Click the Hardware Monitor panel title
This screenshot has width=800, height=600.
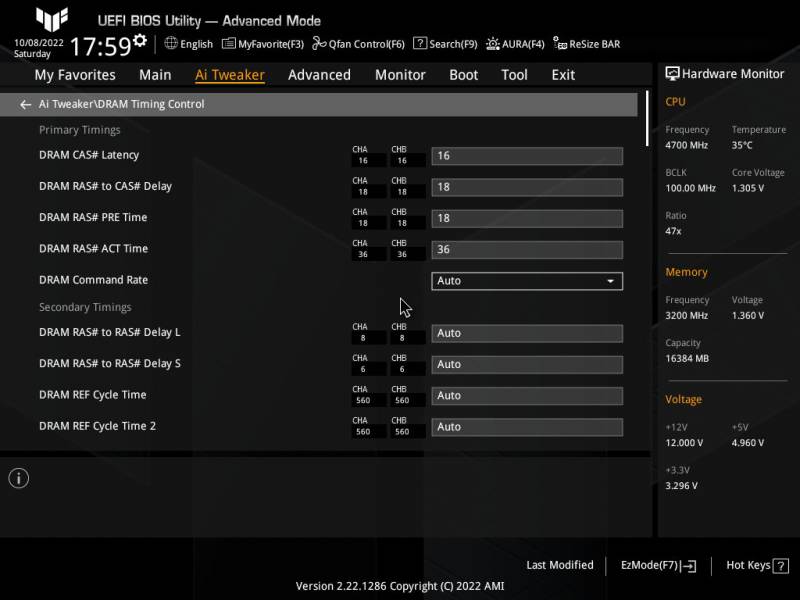point(733,74)
